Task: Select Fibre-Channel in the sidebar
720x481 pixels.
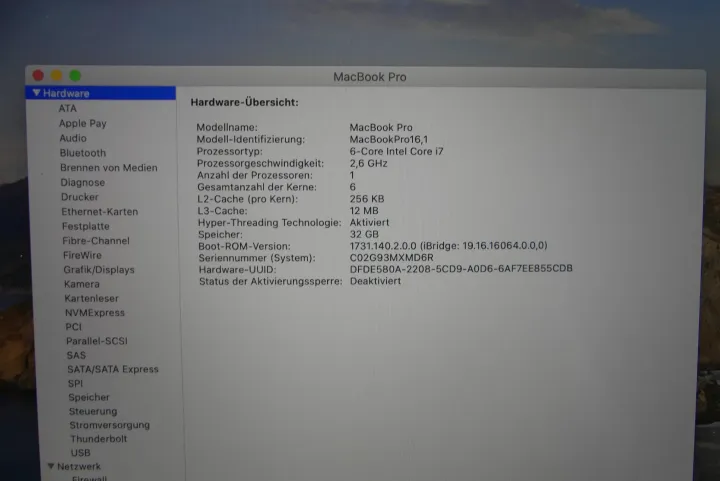Action: [96, 240]
